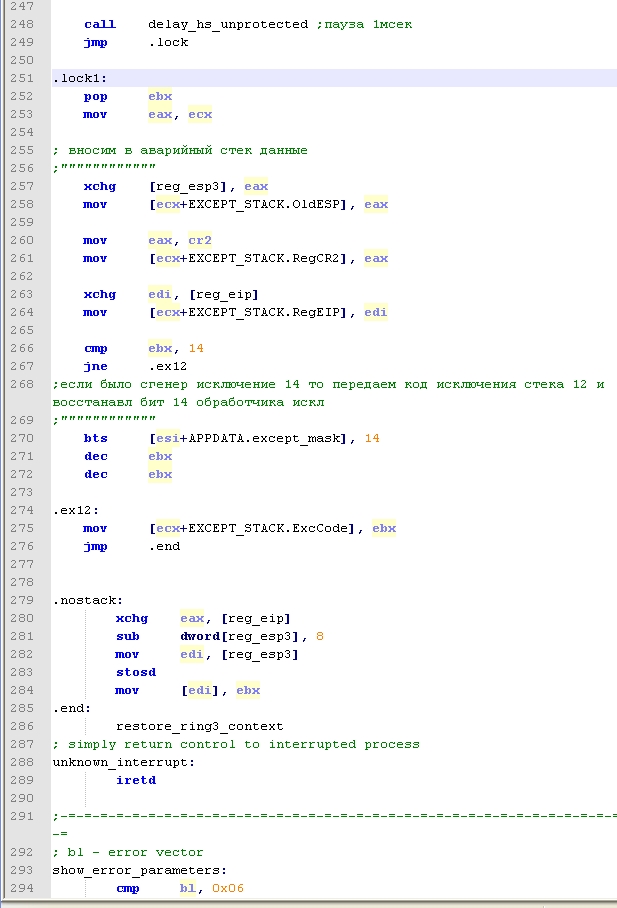This screenshot has height=908, width=617.
Task: Click the '.lock1:' label
Action: pos(80,78)
